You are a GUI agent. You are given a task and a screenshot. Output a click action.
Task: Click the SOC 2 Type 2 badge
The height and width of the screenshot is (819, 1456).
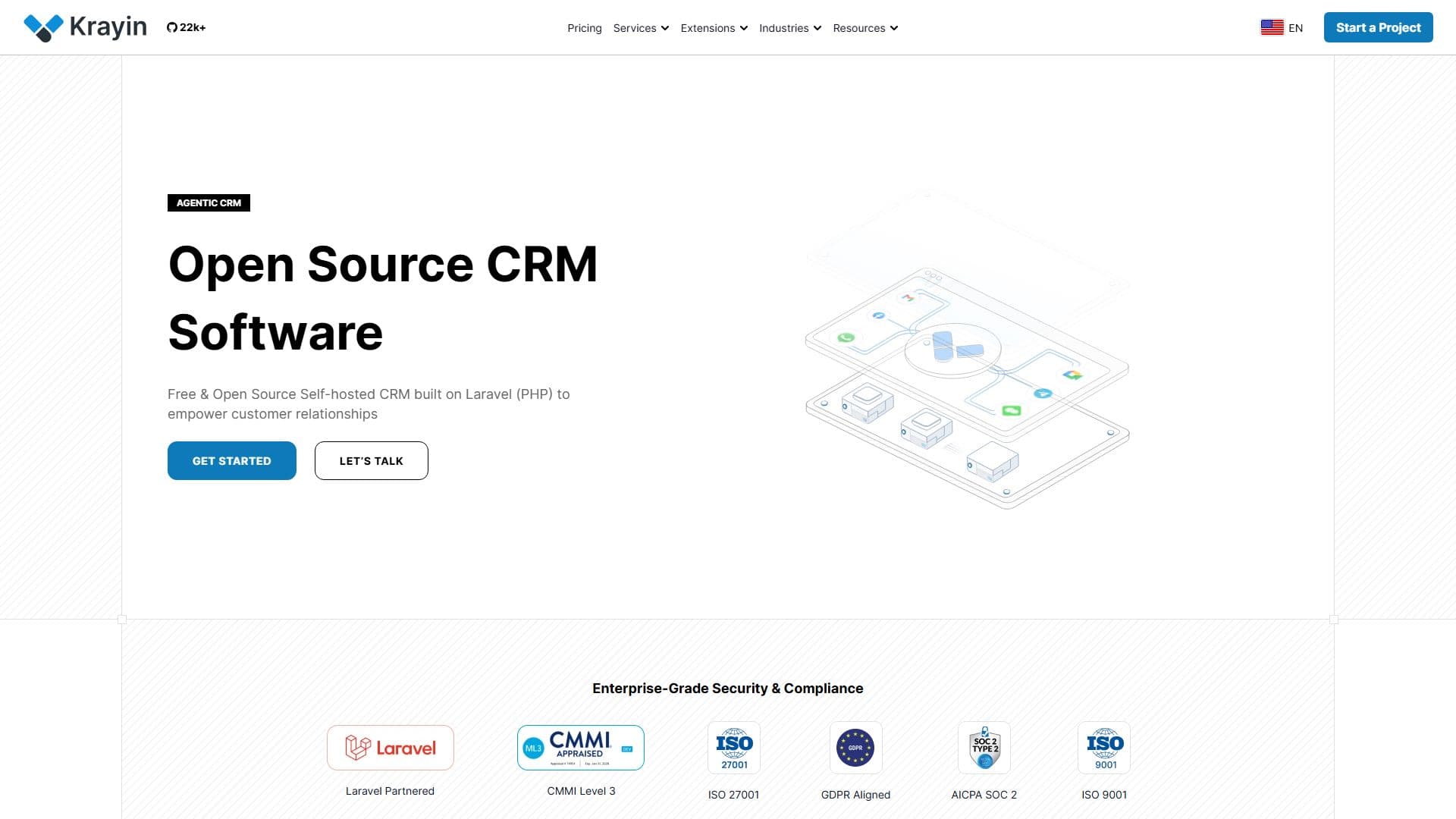[984, 748]
